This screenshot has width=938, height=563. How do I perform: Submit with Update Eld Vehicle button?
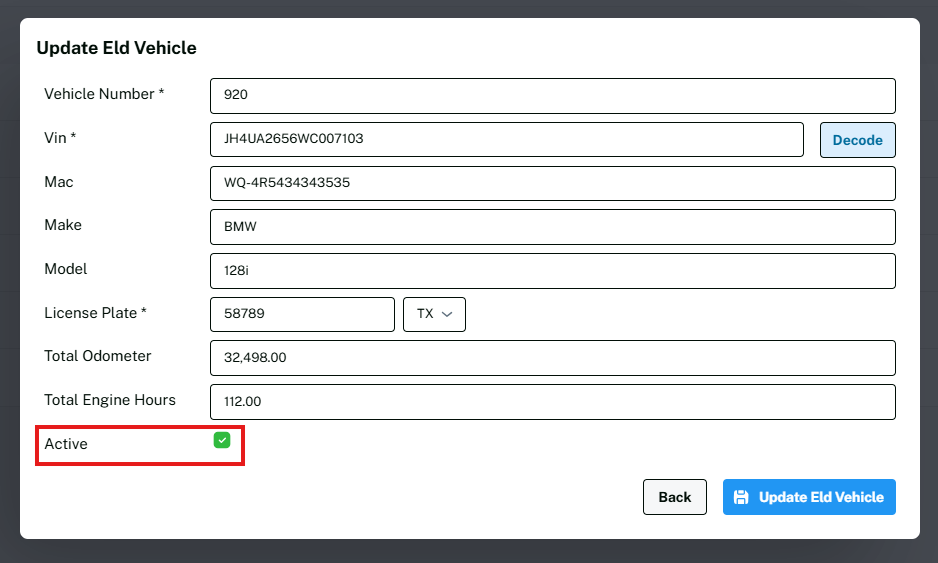pyautogui.click(x=809, y=497)
